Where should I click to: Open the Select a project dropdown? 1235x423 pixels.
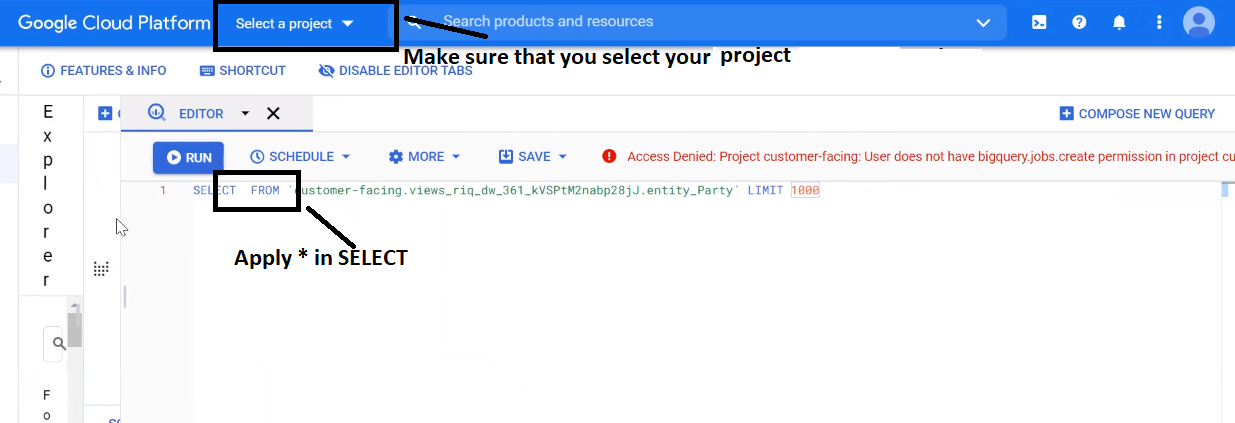[295, 24]
